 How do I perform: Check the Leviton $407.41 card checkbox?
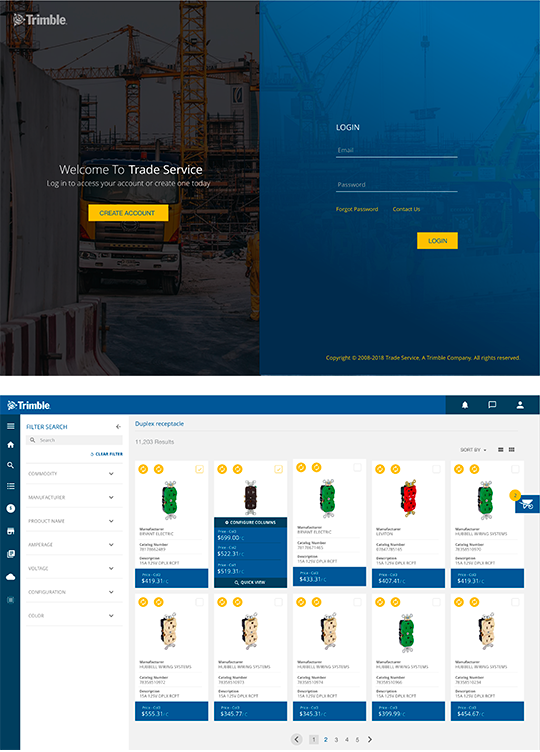[x=436, y=469]
